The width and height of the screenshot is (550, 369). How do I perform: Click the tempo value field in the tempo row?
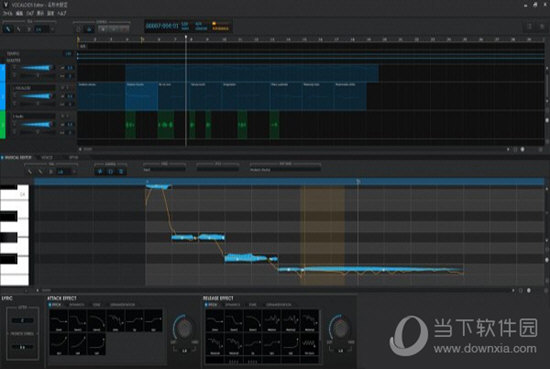pos(68,54)
